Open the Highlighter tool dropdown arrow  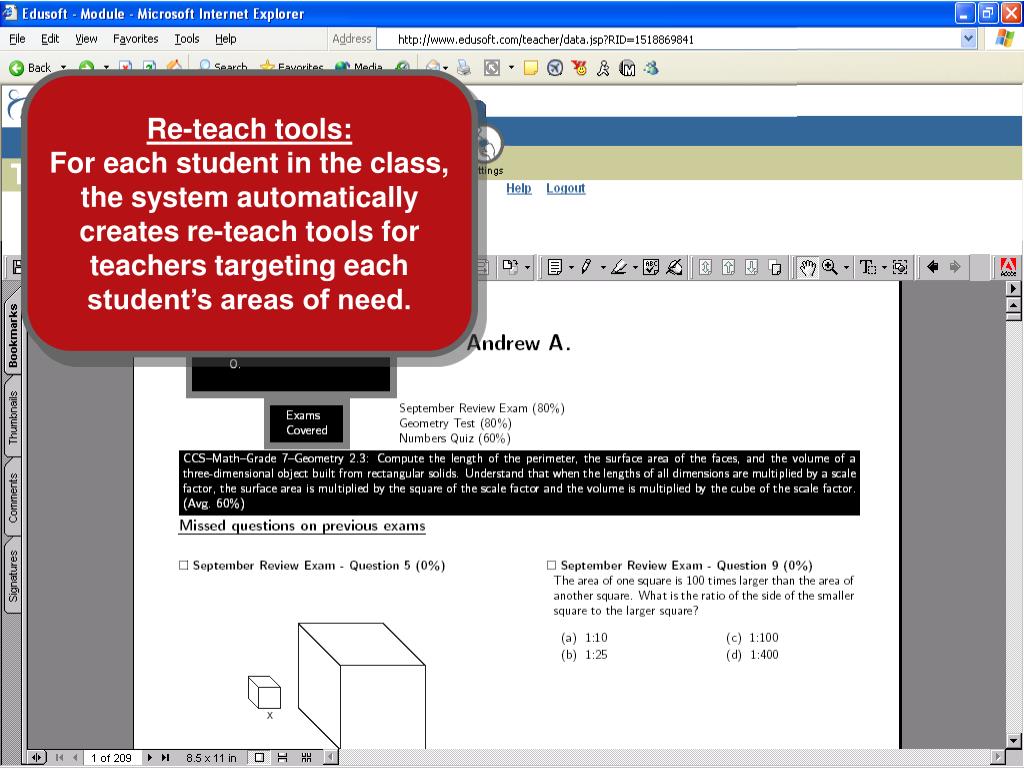635,266
